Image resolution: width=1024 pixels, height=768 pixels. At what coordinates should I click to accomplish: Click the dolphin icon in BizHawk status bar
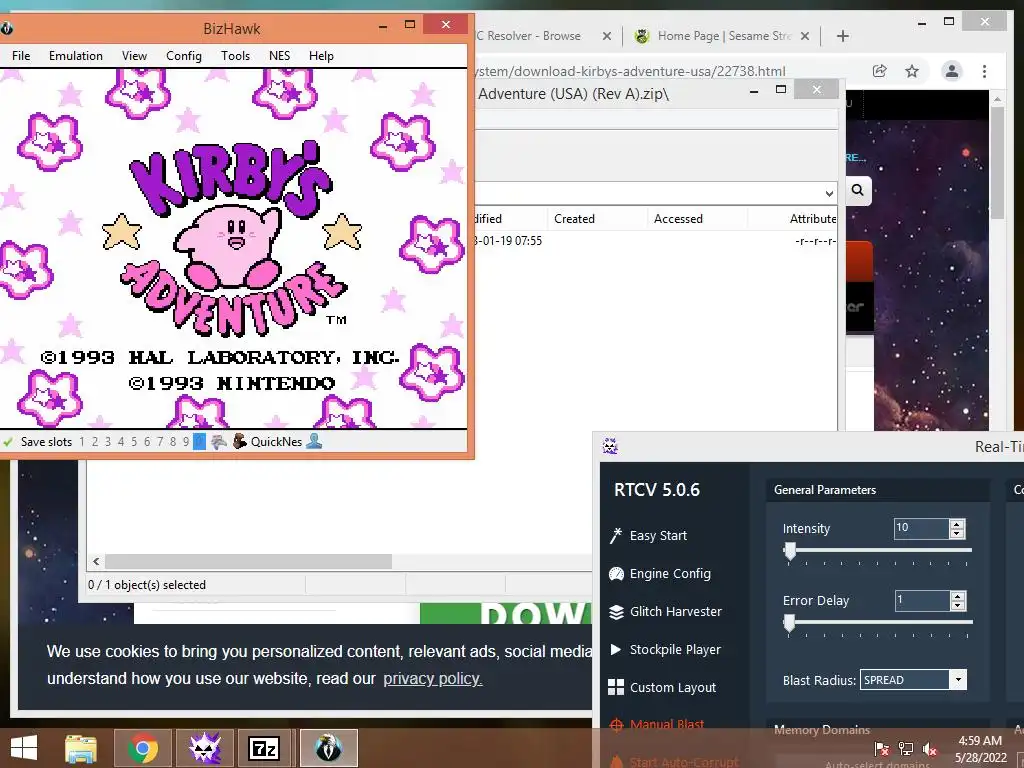click(x=219, y=442)
